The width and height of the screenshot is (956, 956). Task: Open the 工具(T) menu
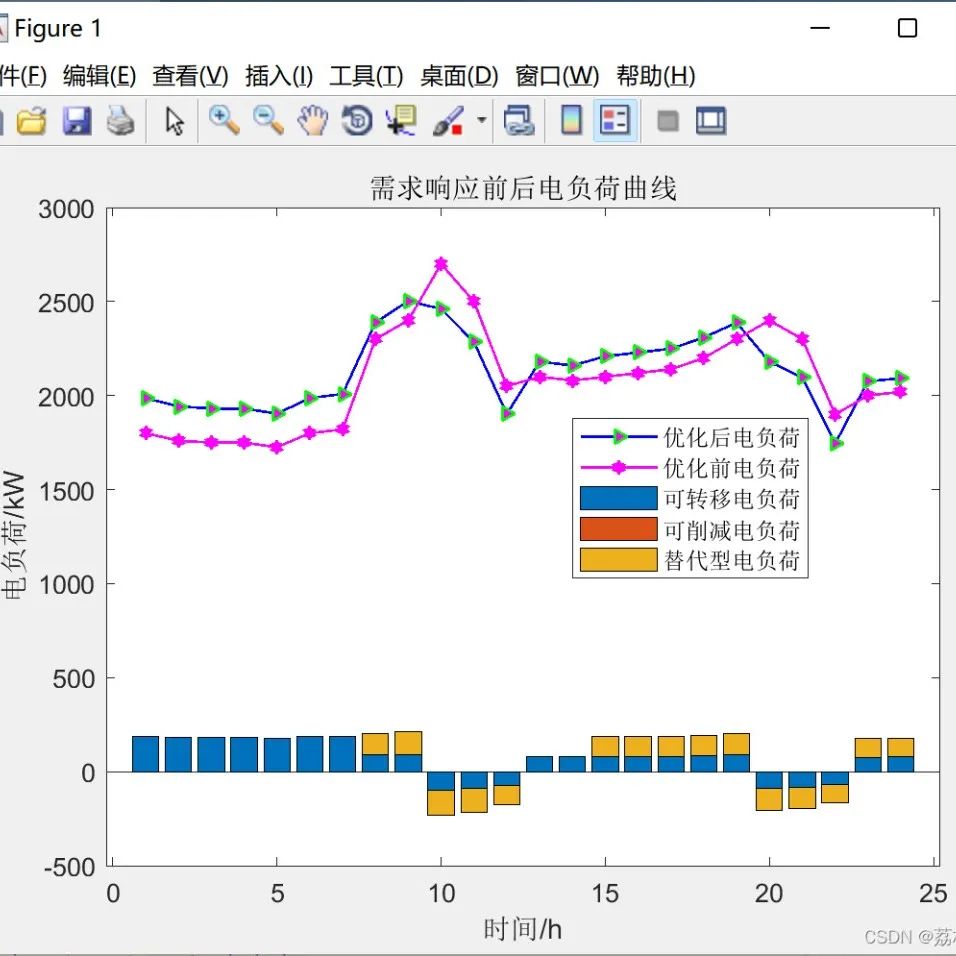pos(366,76)
